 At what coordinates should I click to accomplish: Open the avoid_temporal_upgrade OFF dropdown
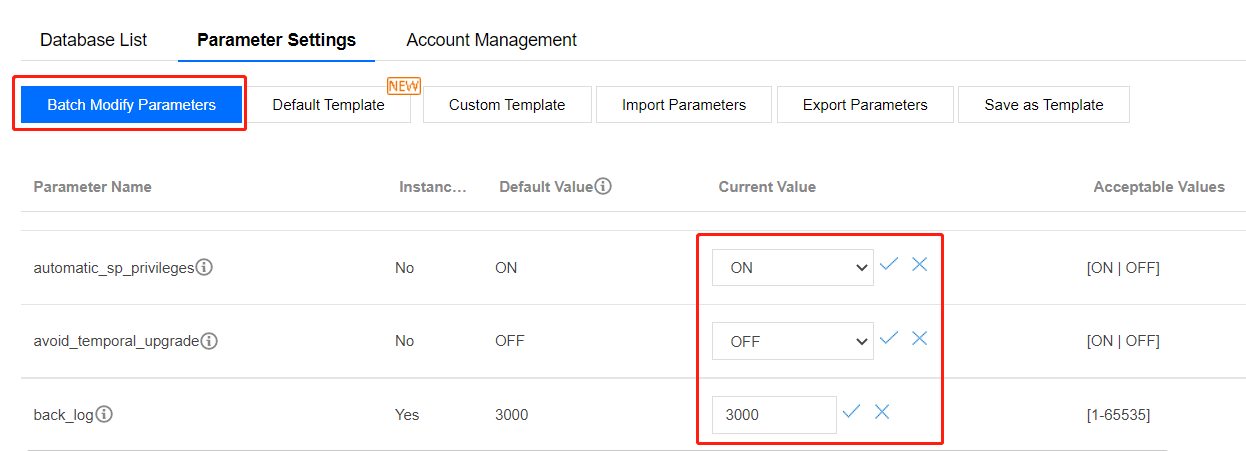coord(792,341)
